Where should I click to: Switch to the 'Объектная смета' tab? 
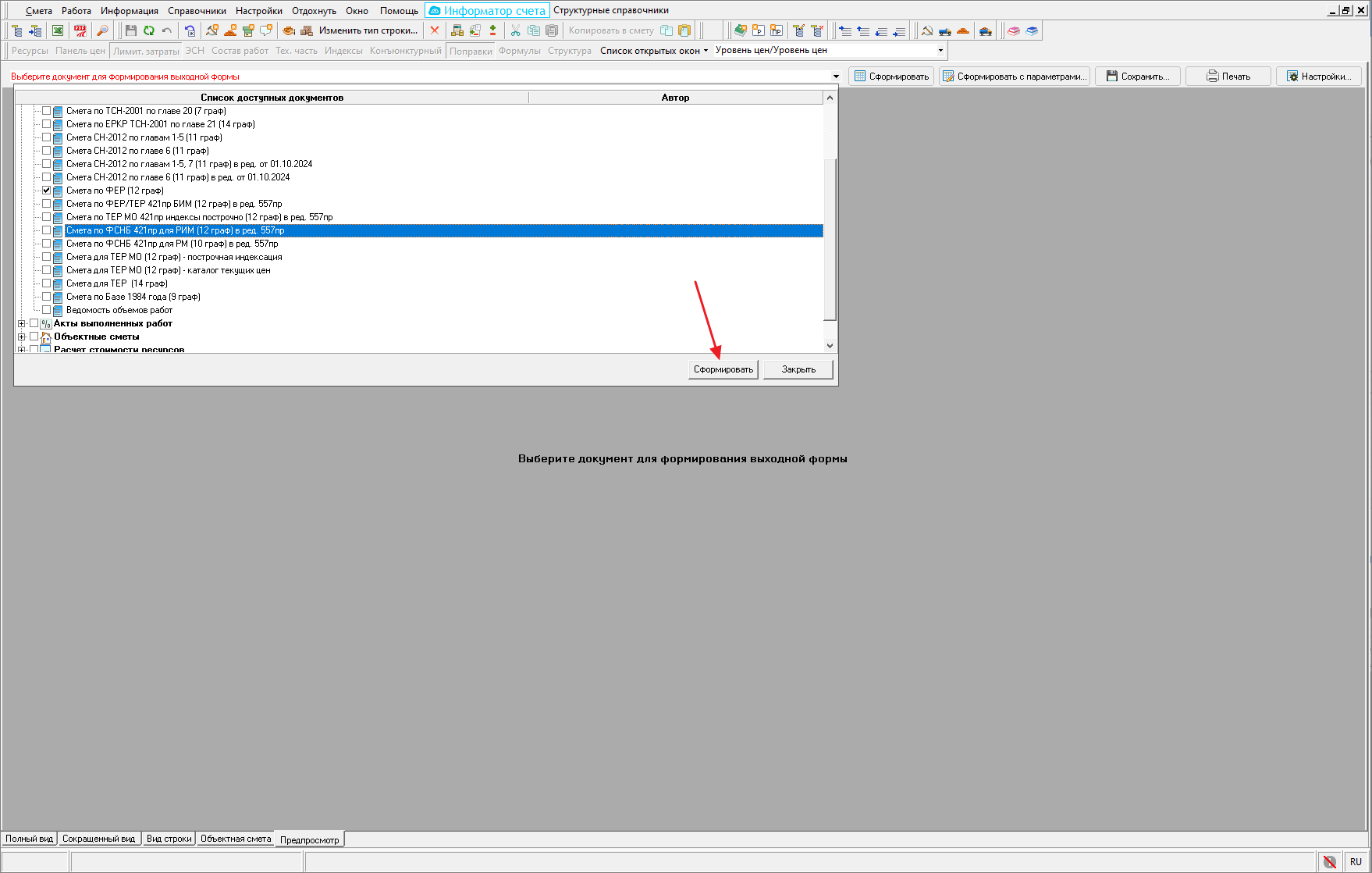click(236, 839)
